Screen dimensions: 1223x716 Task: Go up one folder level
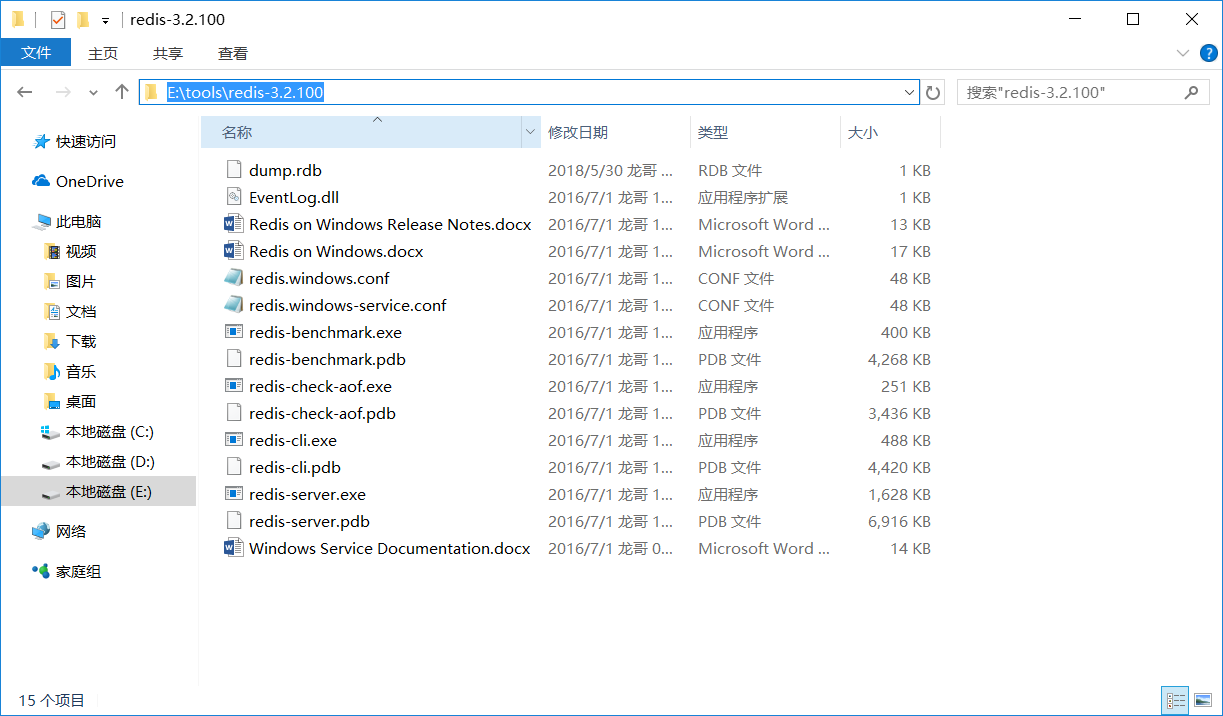tap(122, 92)
